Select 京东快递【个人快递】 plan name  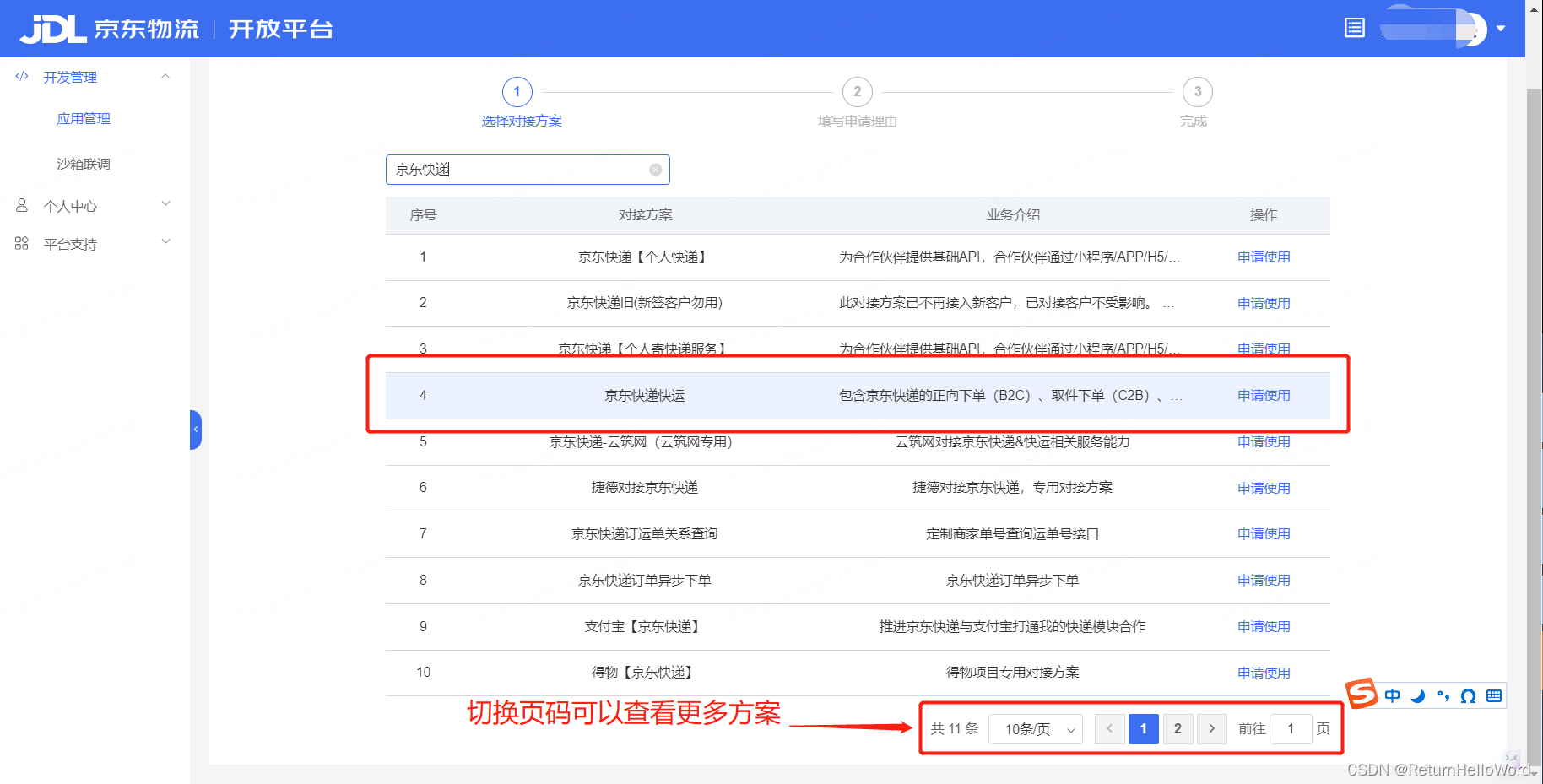click(x=645, y=257)
